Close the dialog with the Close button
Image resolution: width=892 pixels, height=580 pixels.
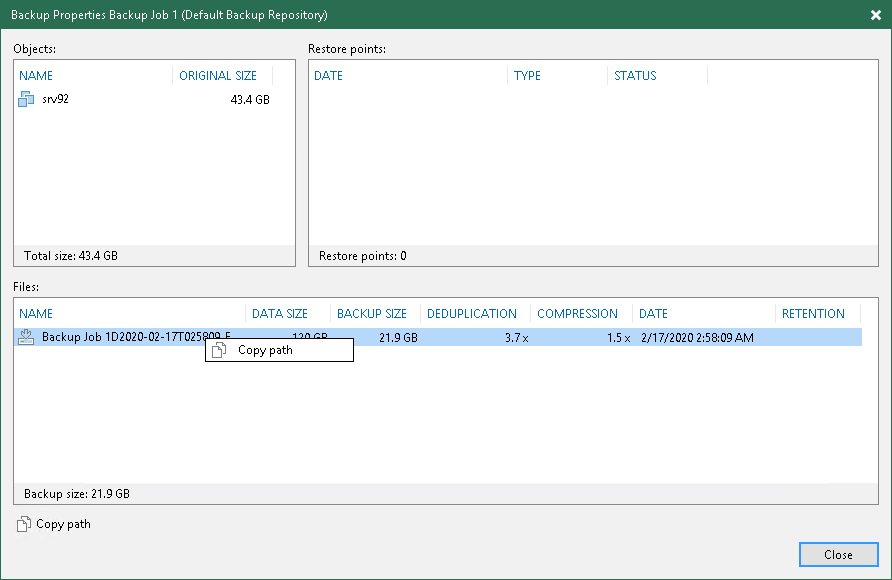coord(839,554)
